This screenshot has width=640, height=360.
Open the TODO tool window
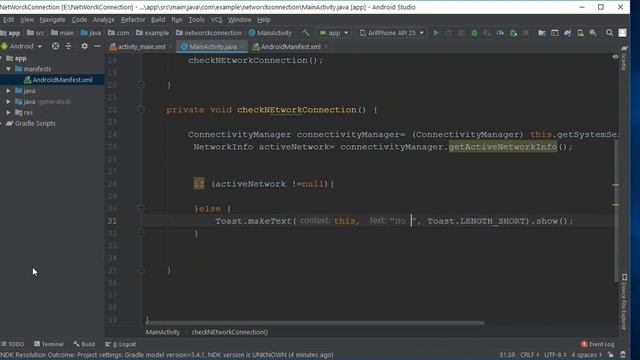click(x=13, y=344)
